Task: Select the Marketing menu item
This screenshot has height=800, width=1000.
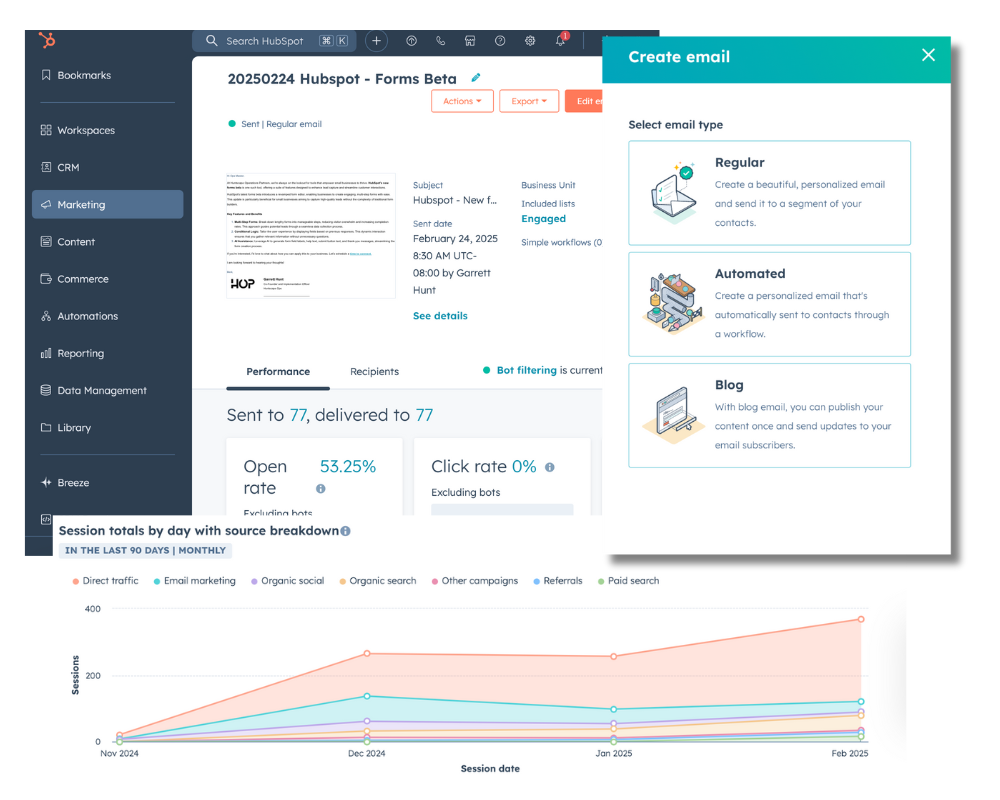Action: tap(108, 205)
